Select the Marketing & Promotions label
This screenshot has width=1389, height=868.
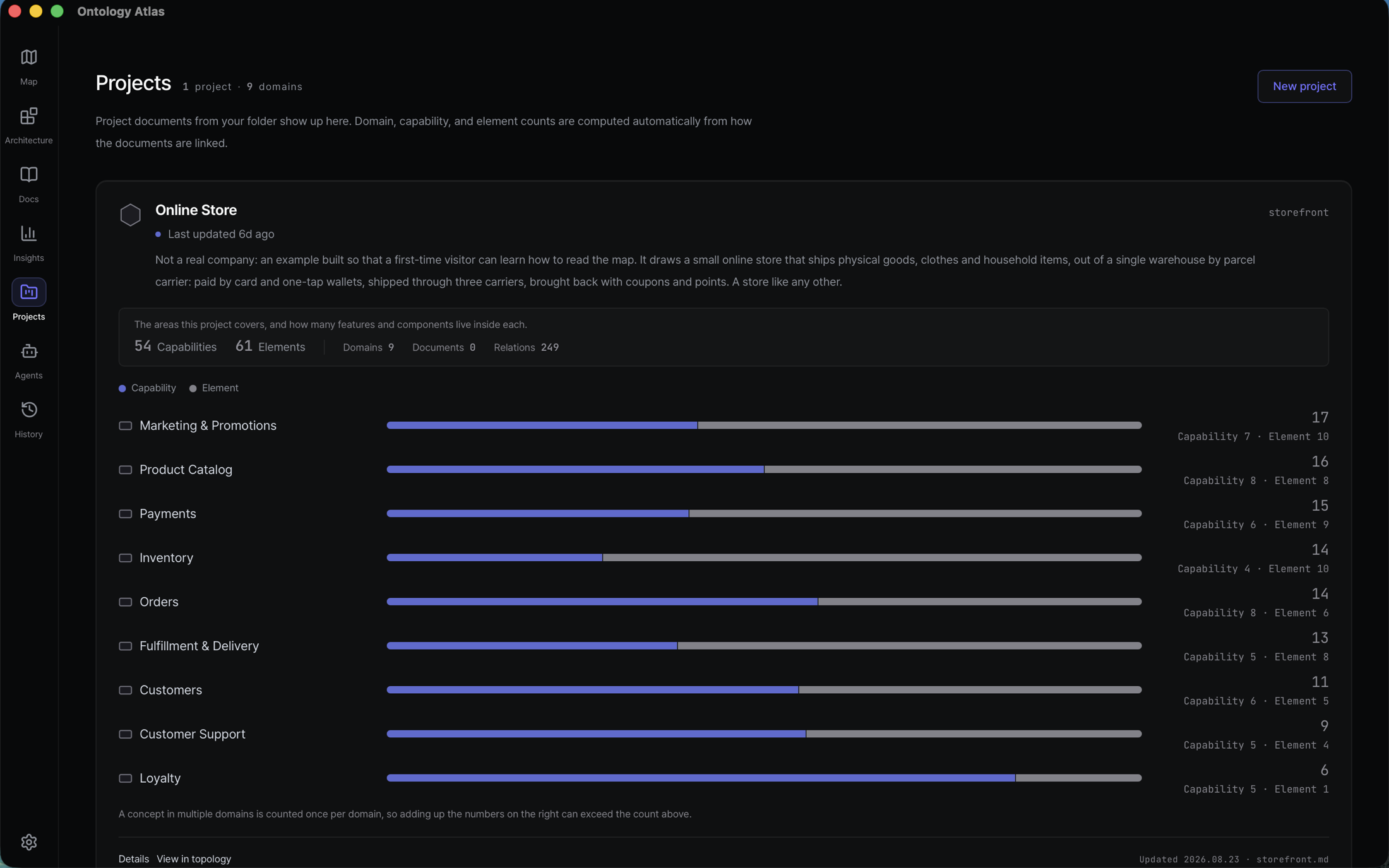(208, 426)
